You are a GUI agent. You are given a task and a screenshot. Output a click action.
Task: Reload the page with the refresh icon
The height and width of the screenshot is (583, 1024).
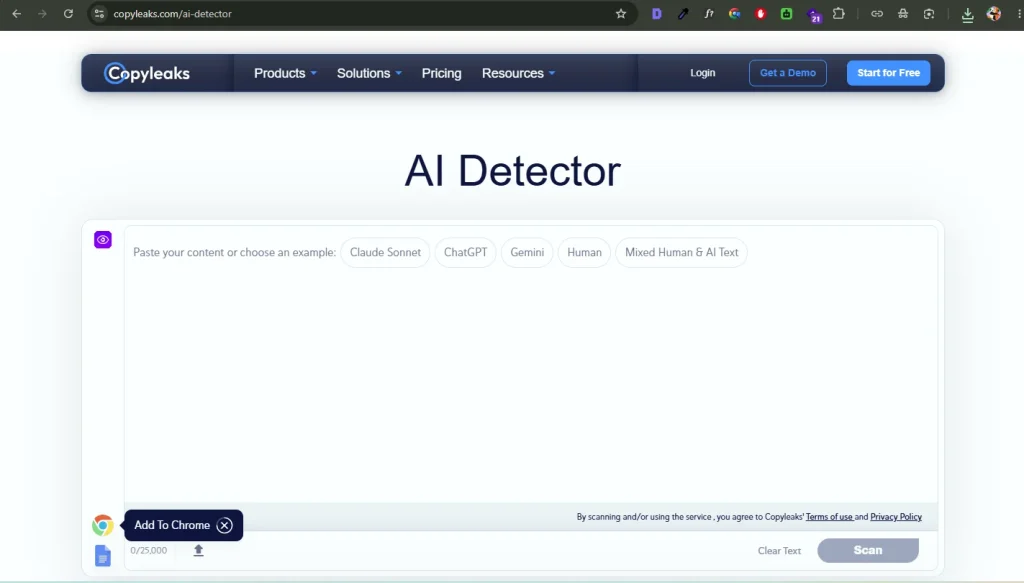pos(68,13)
